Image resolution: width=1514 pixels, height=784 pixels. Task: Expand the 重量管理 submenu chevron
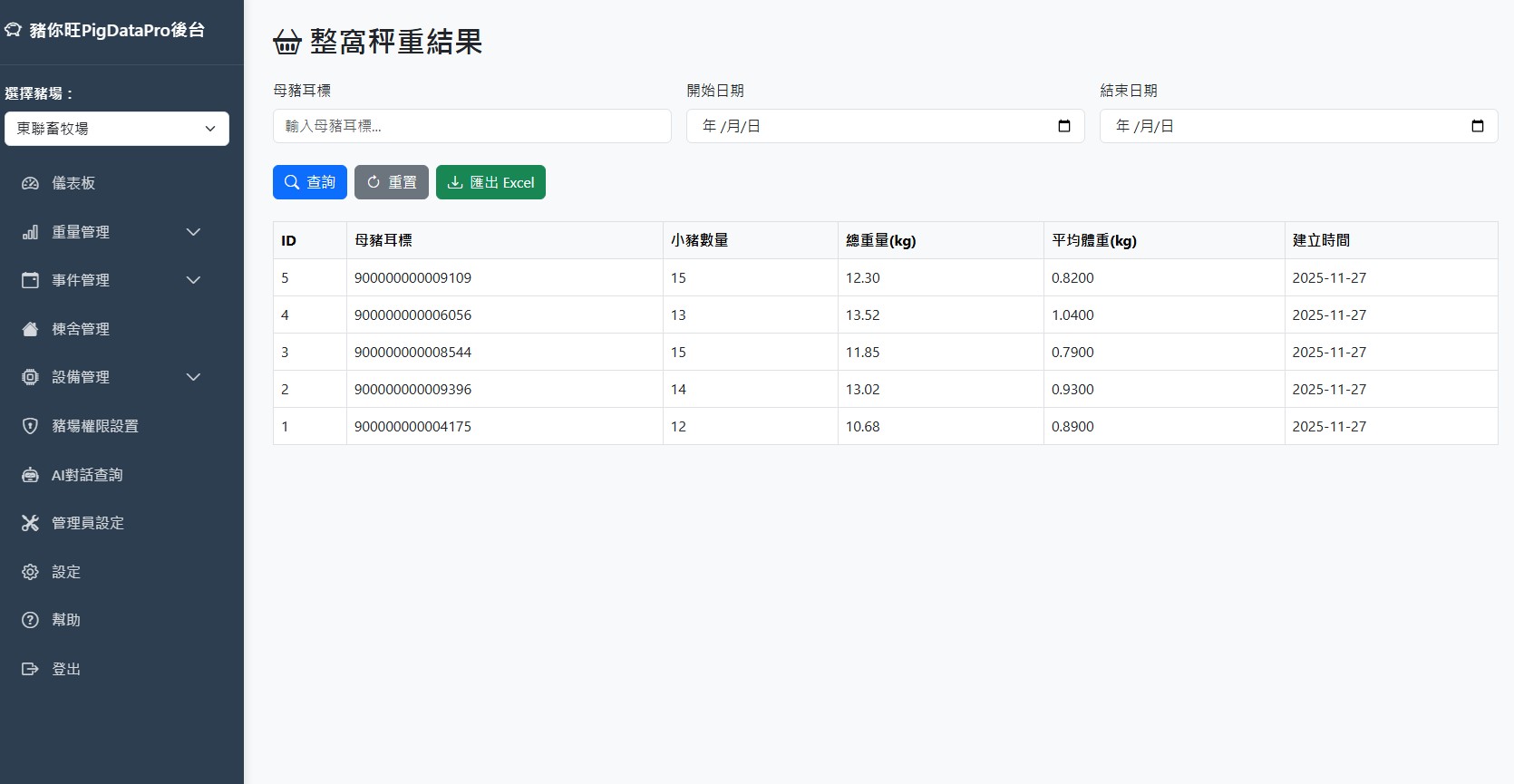tap(193, 232)
